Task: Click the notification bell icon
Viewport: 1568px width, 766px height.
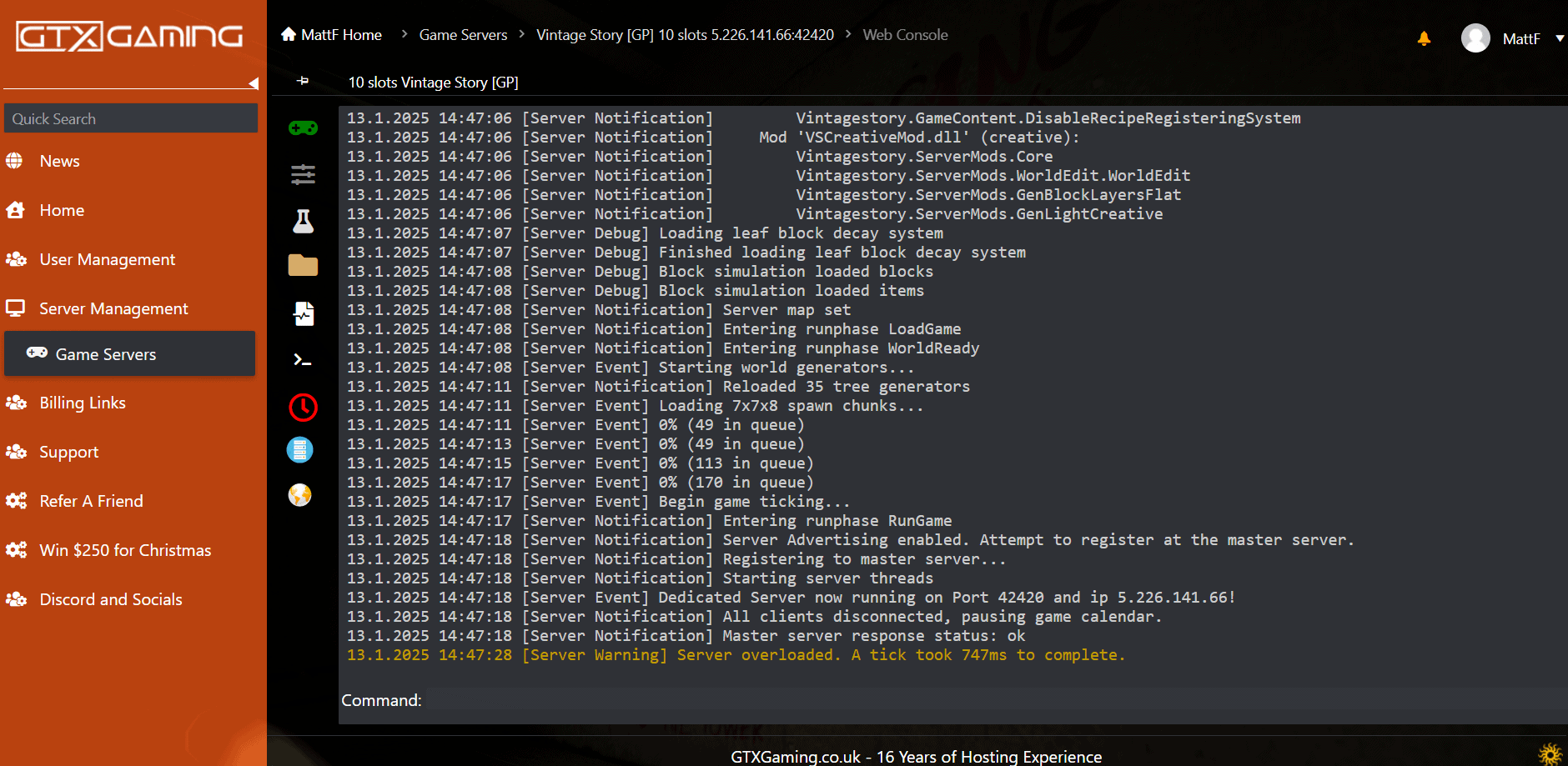Action: coord(1424,38)
